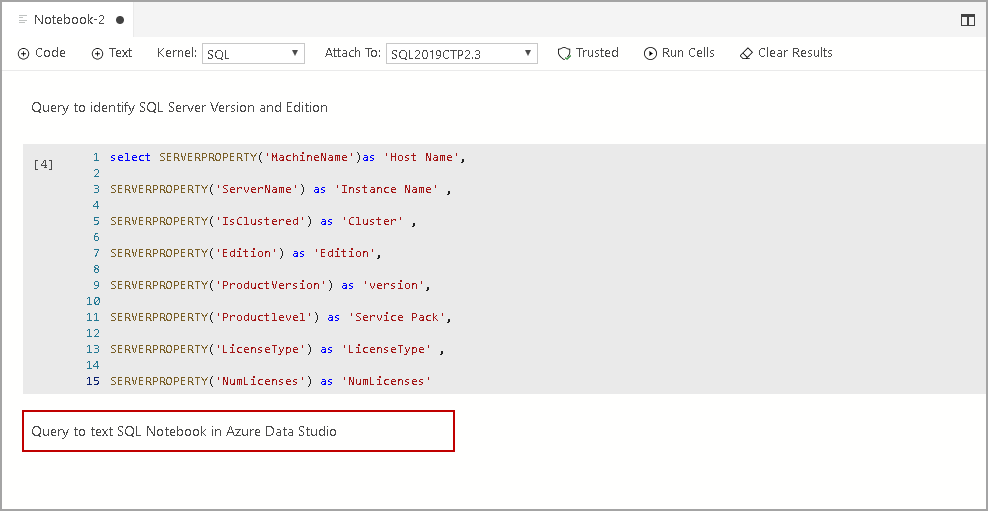Image resolution: width=988 pixels, height=511 pixels.
Task: Add a new Text cell
Action: 112,53
